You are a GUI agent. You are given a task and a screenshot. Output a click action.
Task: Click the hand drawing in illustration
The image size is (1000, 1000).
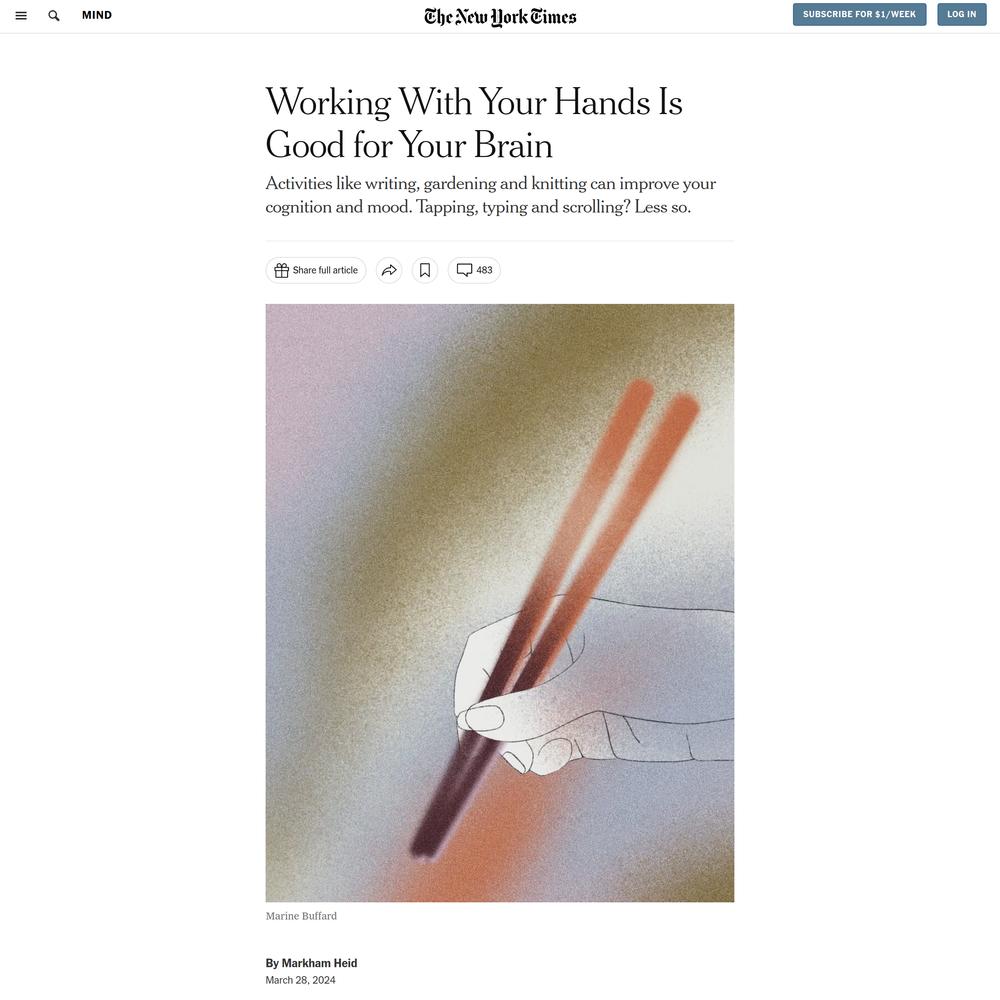pyautogui.click(x=594, y=686)
